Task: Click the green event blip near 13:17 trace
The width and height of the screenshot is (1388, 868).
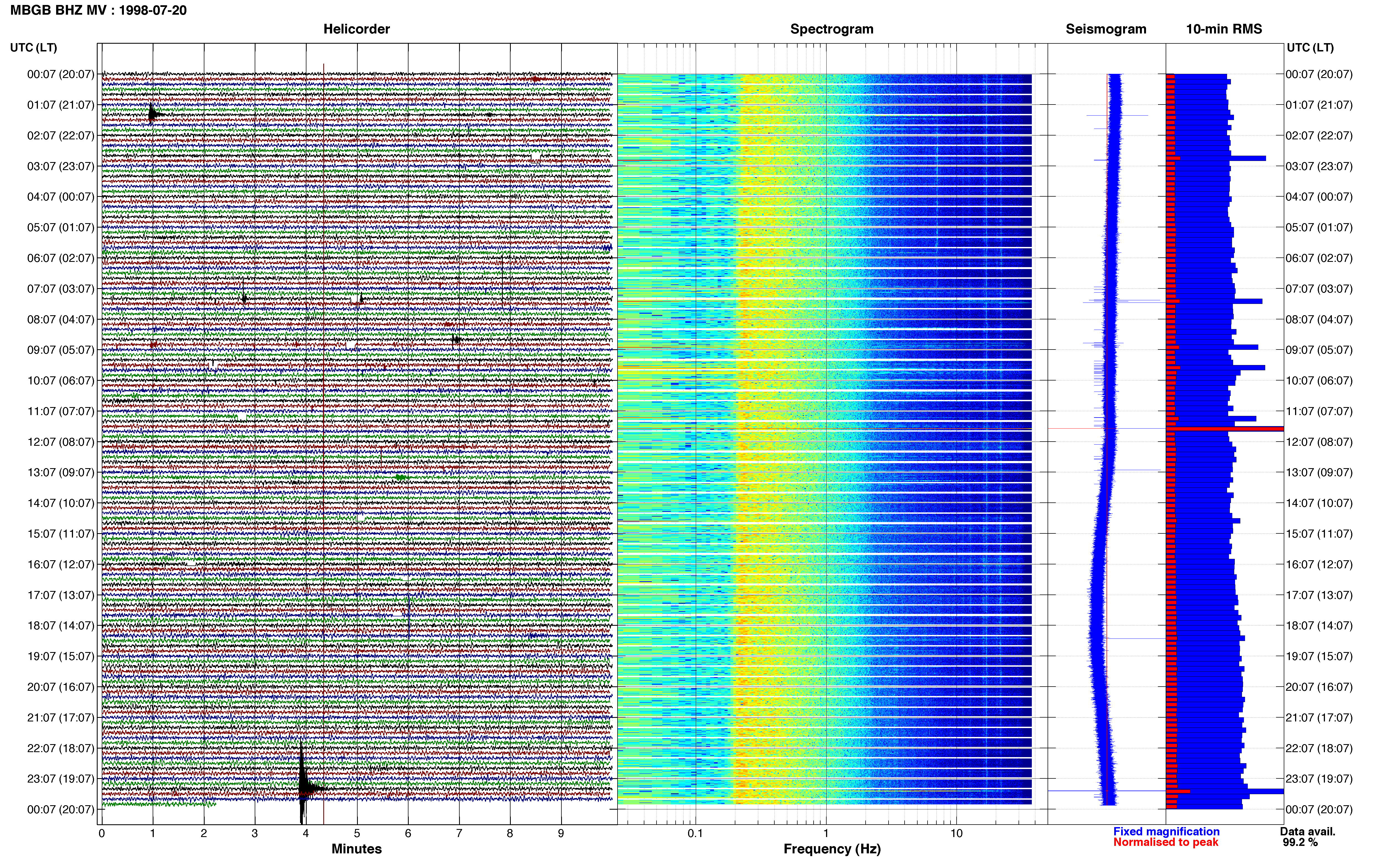Action: click(401, 477)
